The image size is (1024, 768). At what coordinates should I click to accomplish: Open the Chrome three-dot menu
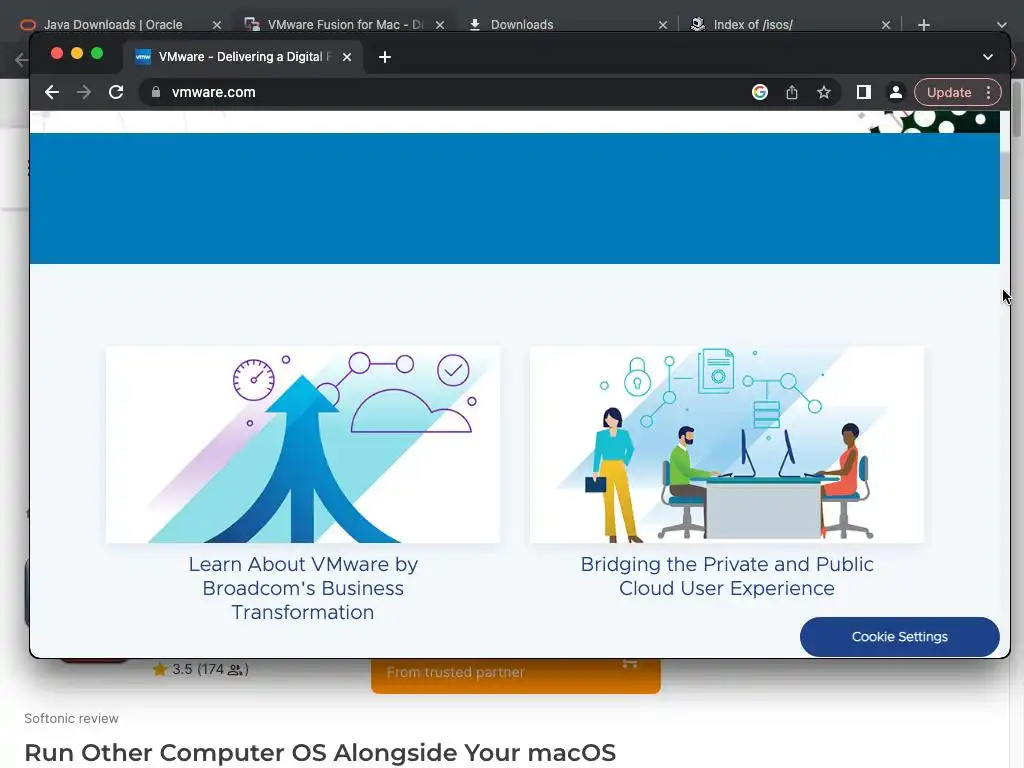click(989, 92)
